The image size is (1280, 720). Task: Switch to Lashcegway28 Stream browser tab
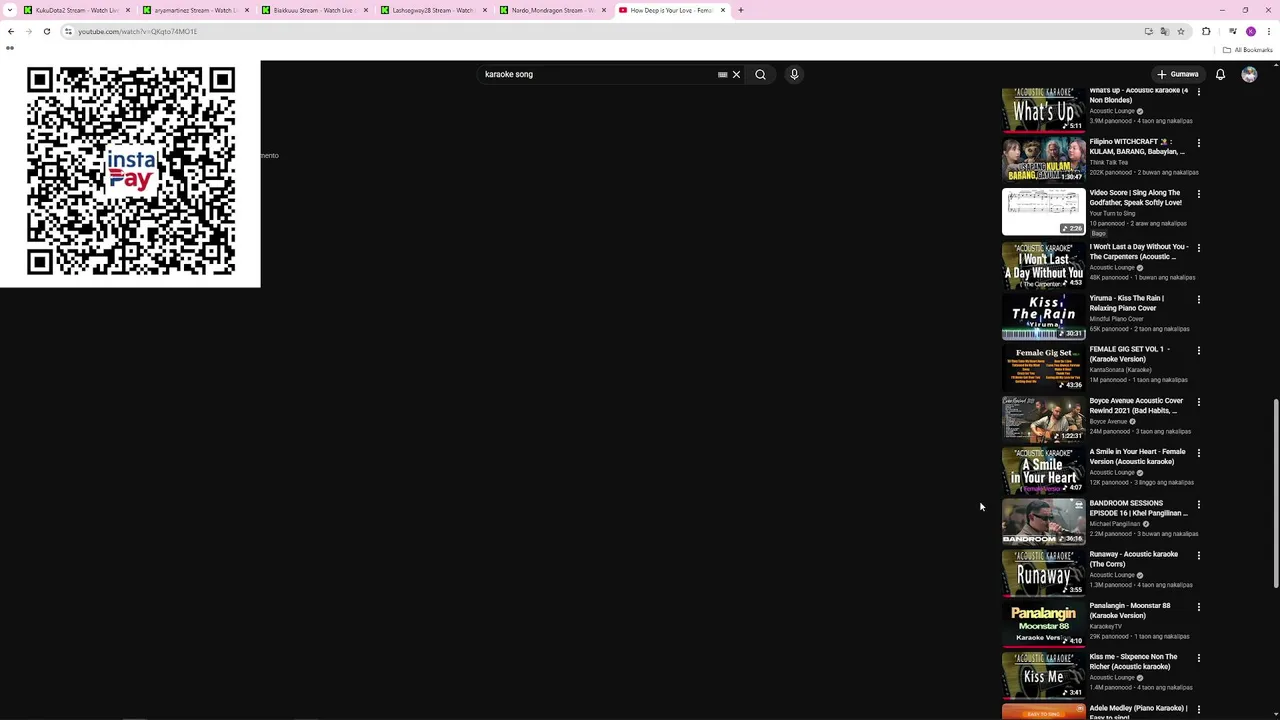point(434,10)
